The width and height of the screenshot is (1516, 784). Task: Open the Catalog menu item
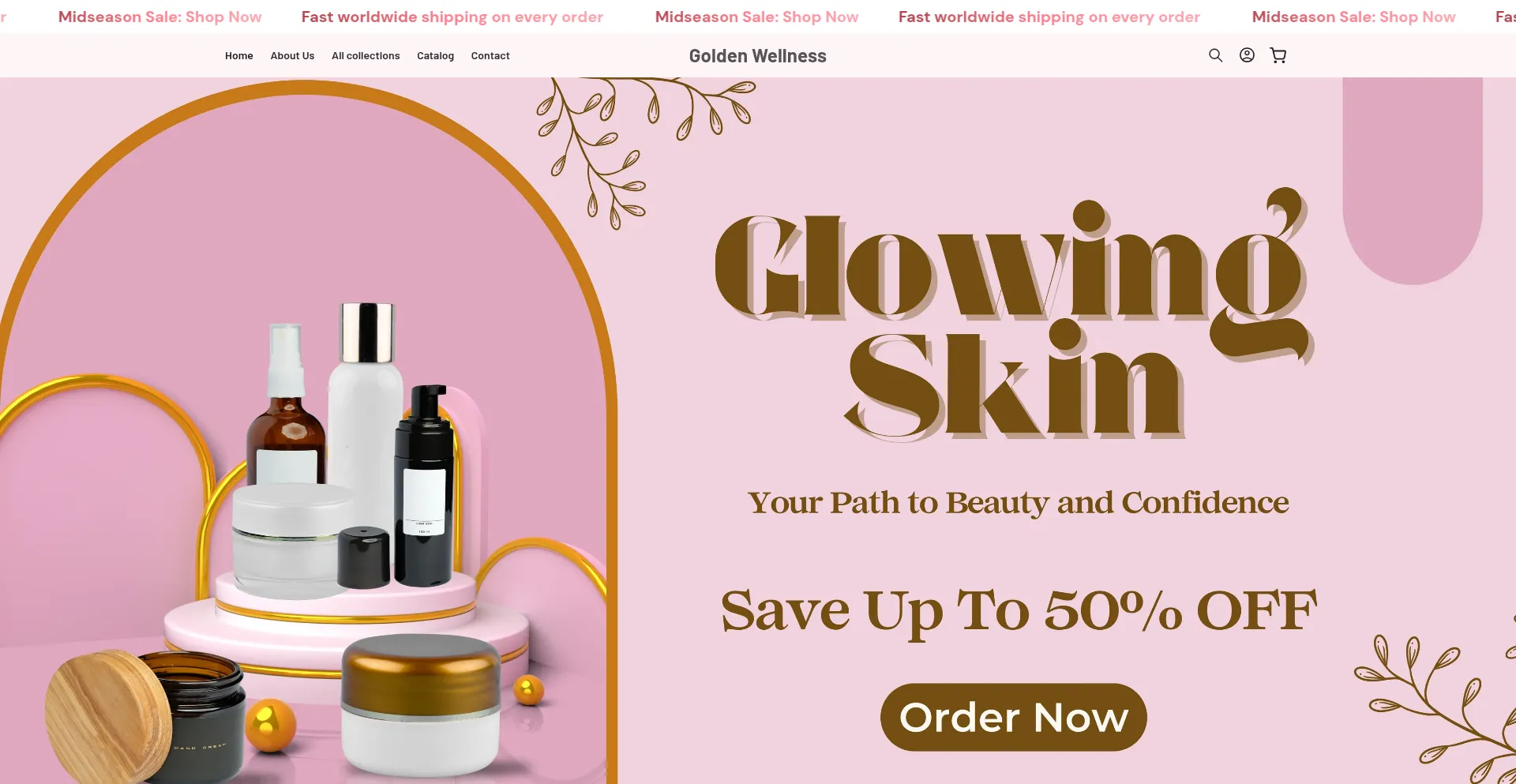tap(435, 56)
